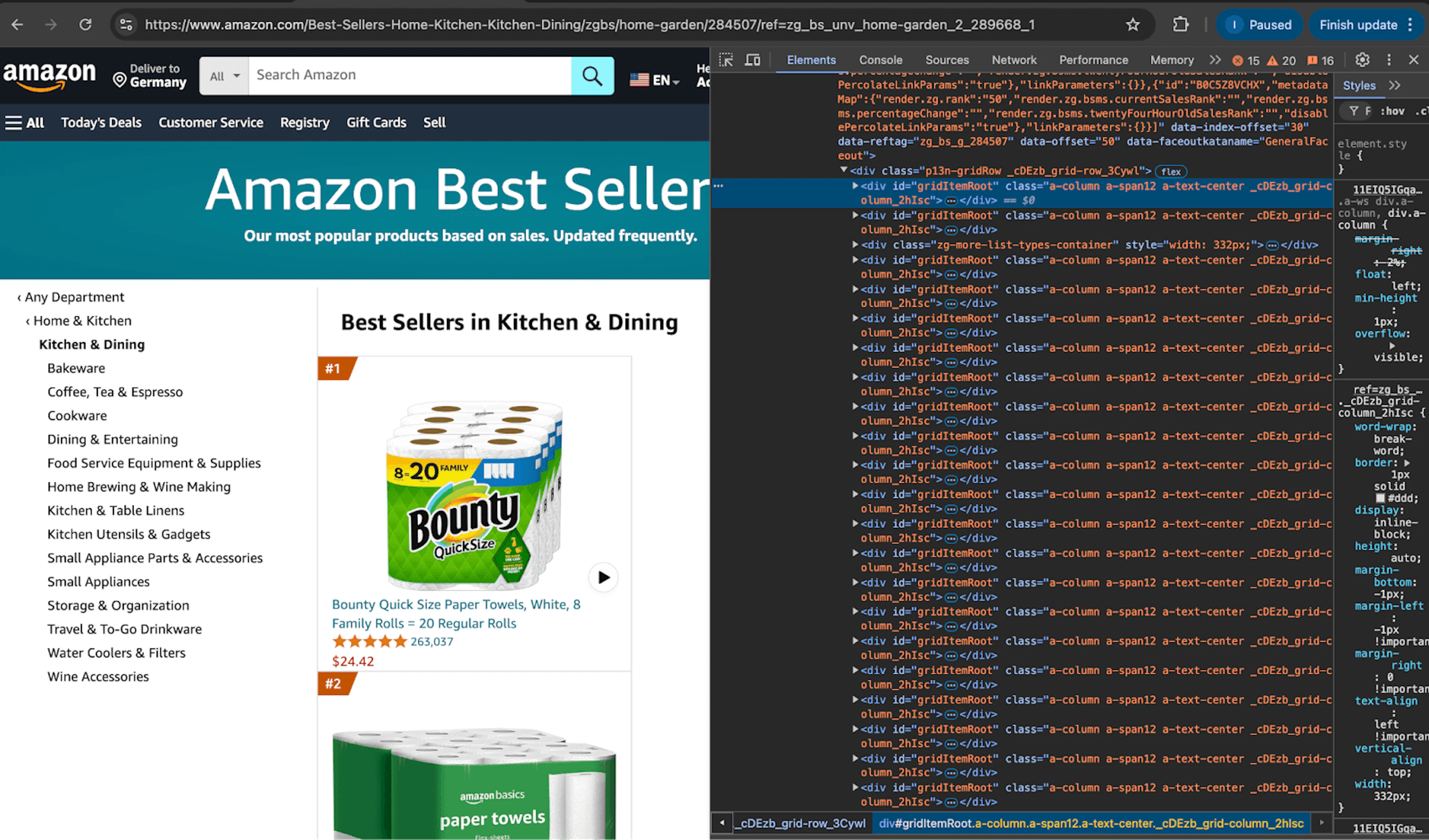The width and height of the screenshot is (1429, 840).
Task: Open the Memory tab
Action: click(x=1171, y=60)
